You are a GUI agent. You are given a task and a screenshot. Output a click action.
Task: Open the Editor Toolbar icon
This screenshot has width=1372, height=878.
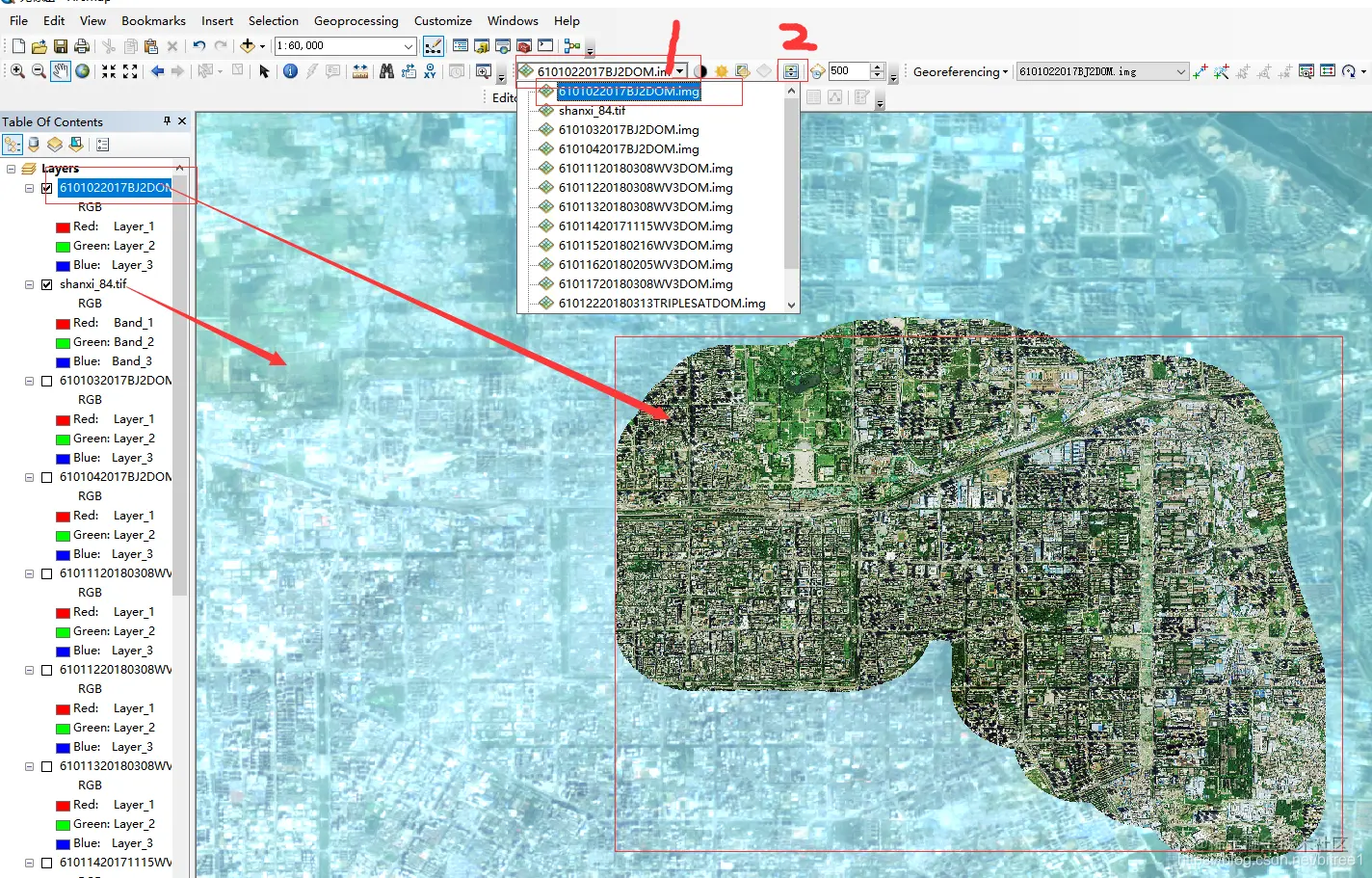point(434,45)
